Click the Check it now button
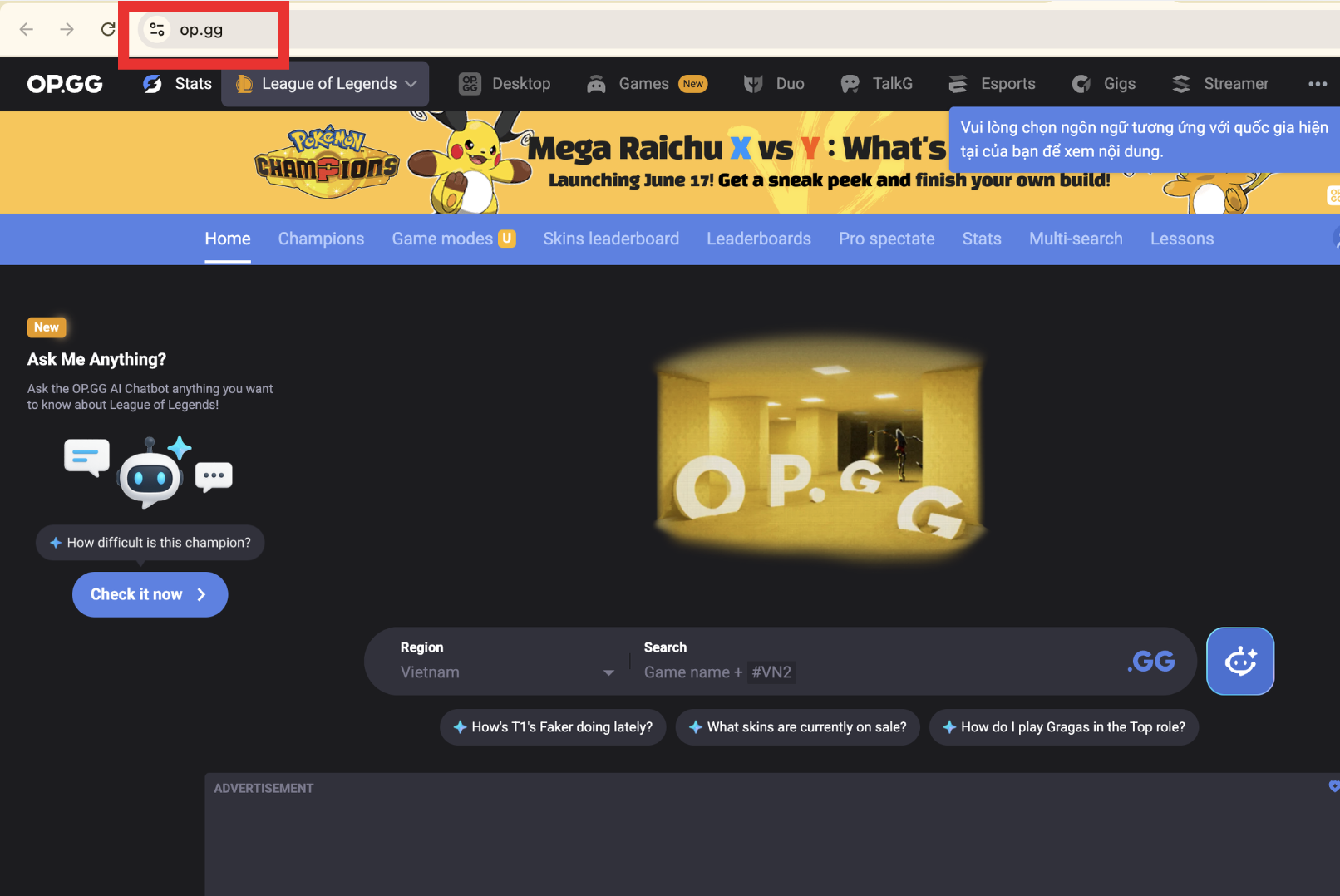 (x=150, y=594)
